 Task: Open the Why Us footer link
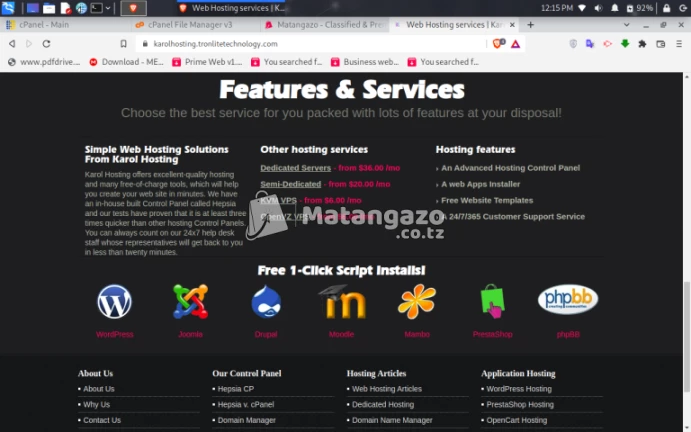click(97, 404)
